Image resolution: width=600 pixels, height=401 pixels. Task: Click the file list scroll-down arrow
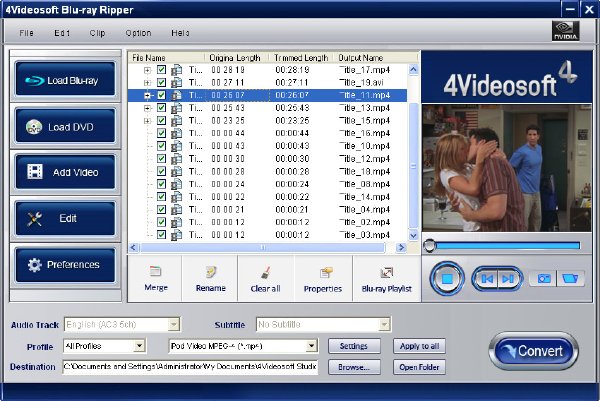413,235
